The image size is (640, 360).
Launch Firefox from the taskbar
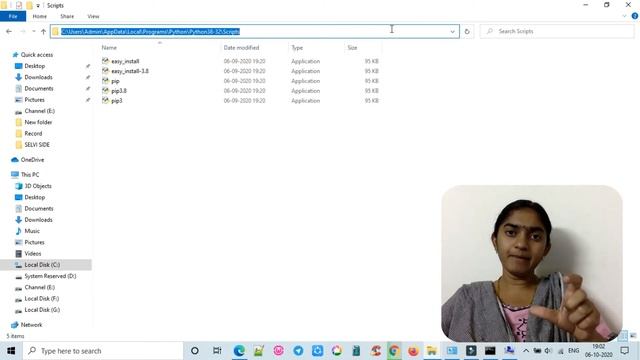coord(413,351)
